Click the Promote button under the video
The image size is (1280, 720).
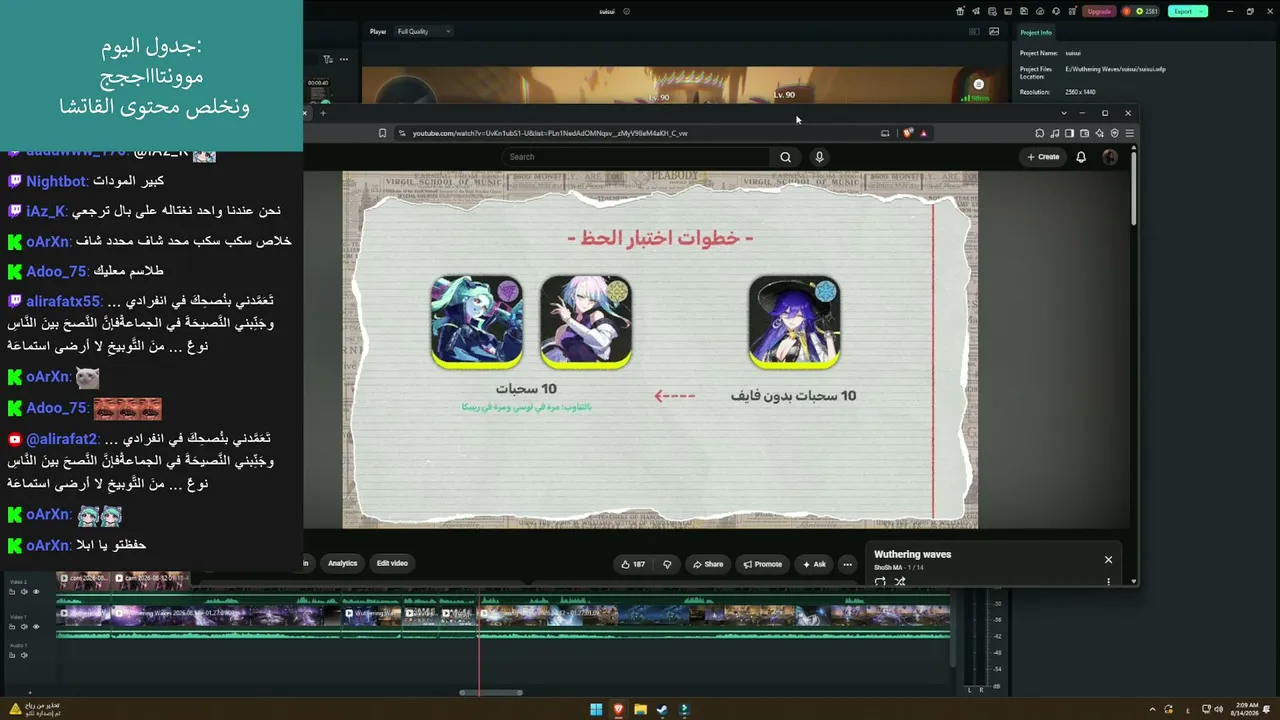click(763, 564)
